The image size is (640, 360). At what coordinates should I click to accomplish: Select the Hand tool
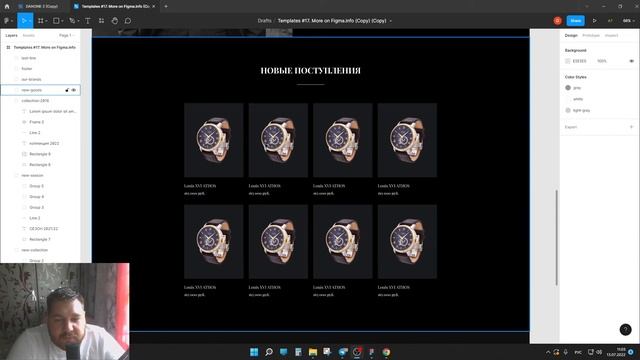(x=115, y=21)
